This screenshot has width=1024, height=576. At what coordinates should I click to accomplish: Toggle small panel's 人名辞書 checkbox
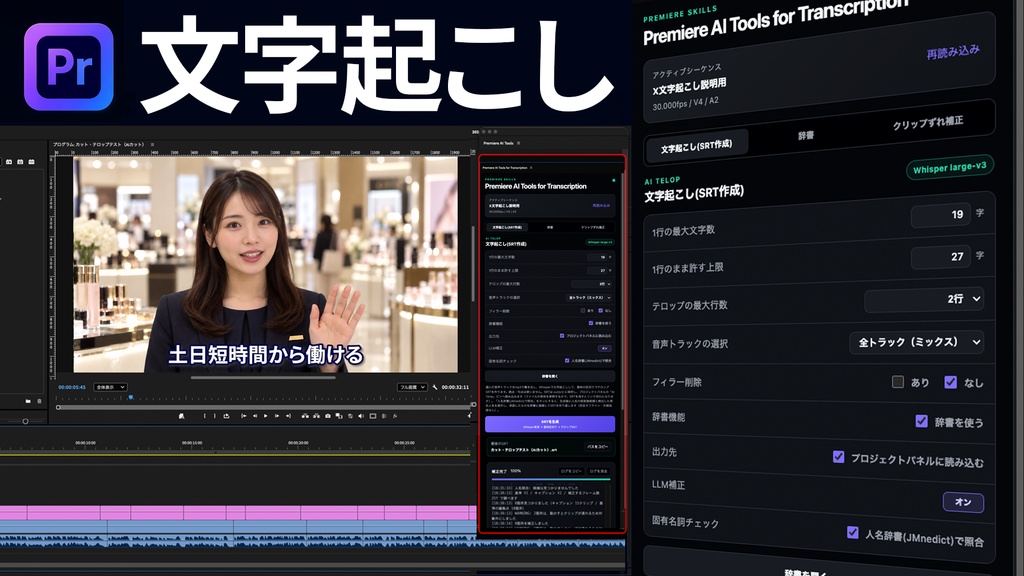[567, 360]
